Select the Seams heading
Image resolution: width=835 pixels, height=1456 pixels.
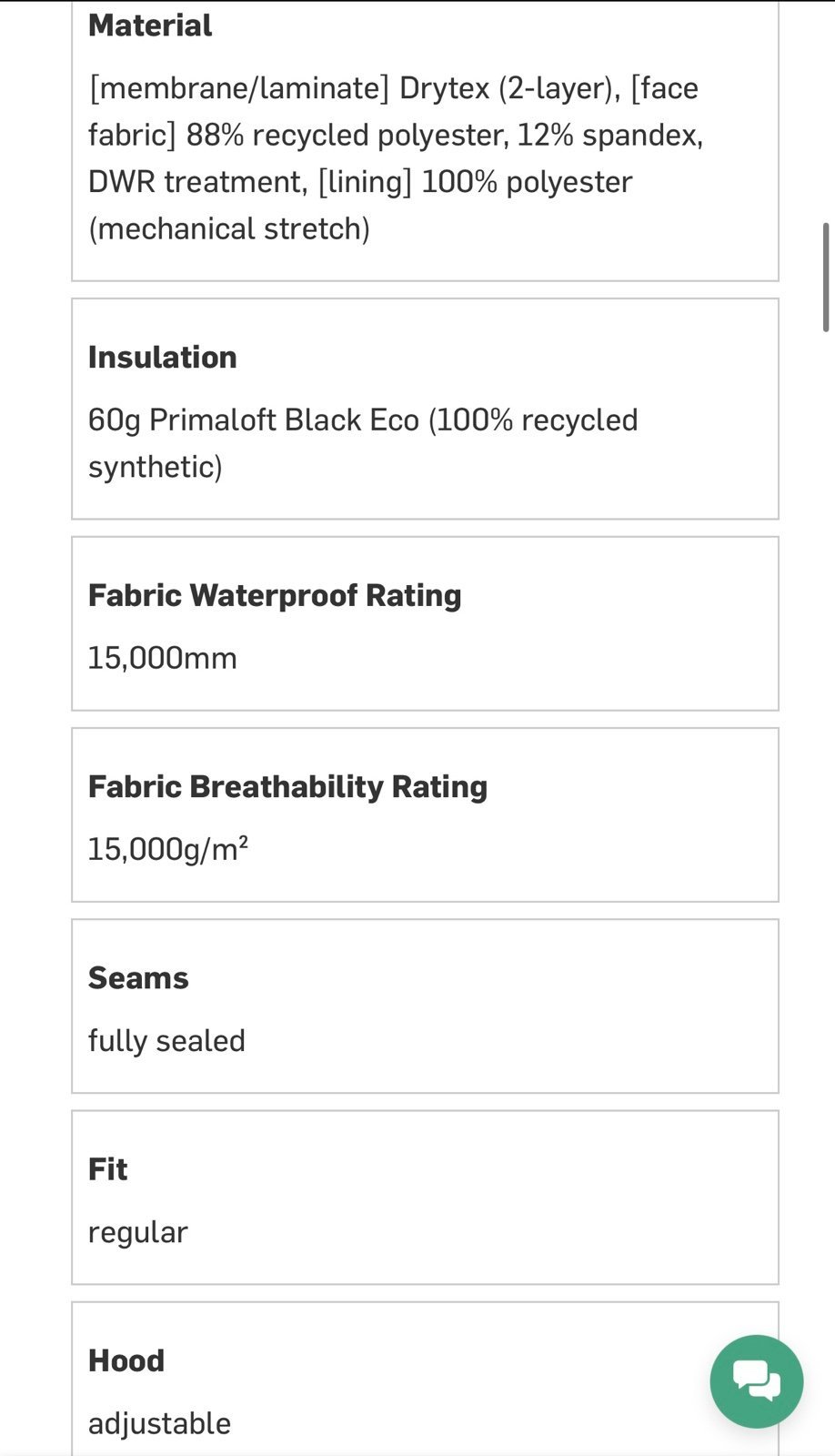138,977
